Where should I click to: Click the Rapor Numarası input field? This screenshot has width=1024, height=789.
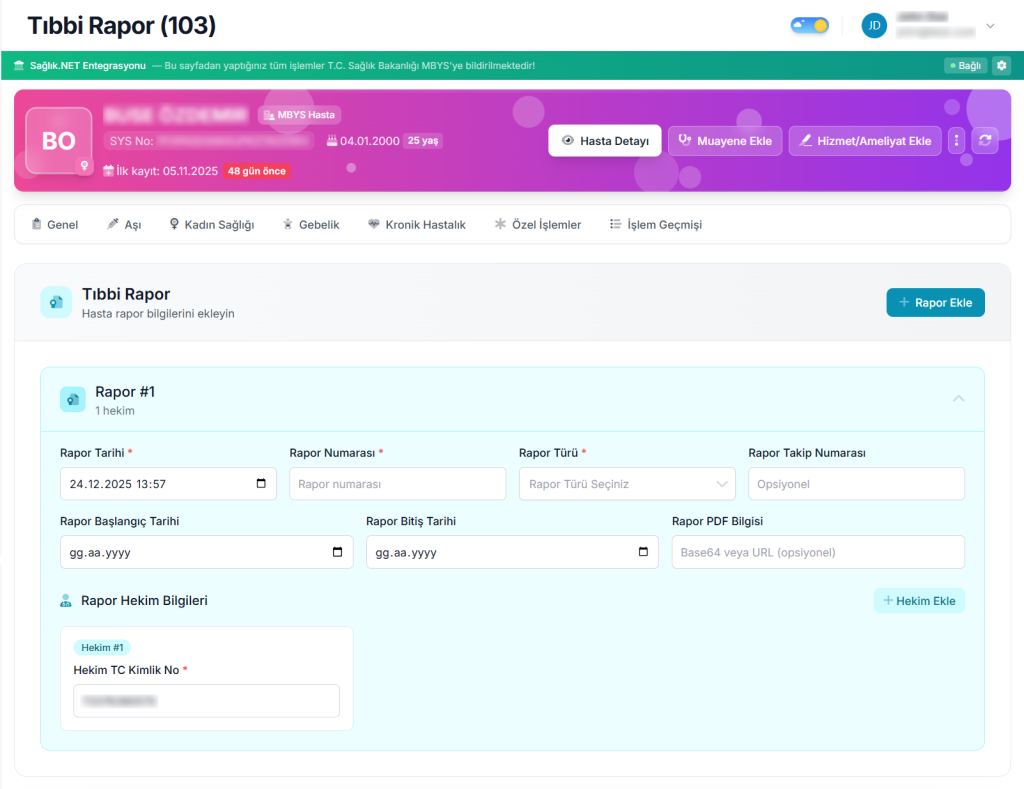tap(397, 484)
